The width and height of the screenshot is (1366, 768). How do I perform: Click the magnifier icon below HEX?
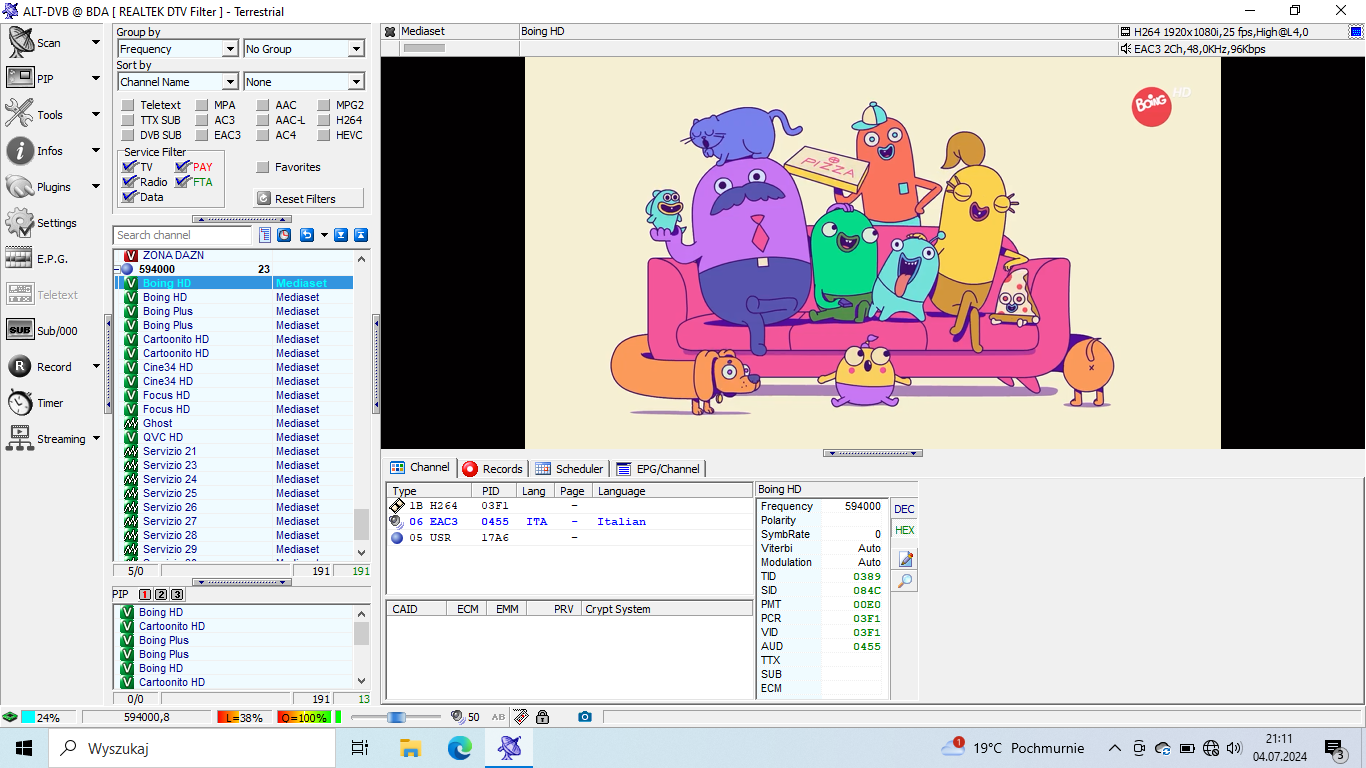905,581
